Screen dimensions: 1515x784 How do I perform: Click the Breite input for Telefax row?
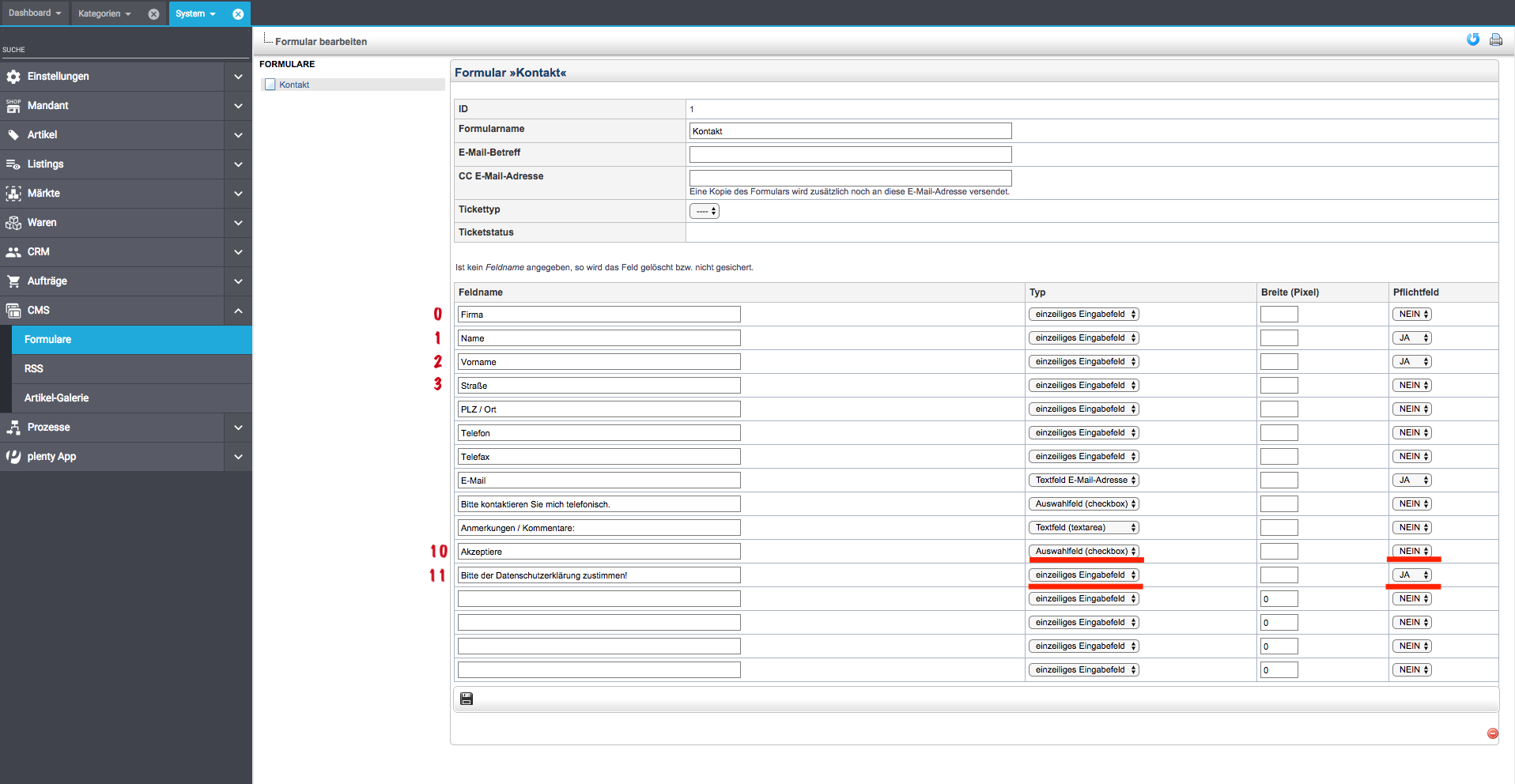(x=1279, y=457)
